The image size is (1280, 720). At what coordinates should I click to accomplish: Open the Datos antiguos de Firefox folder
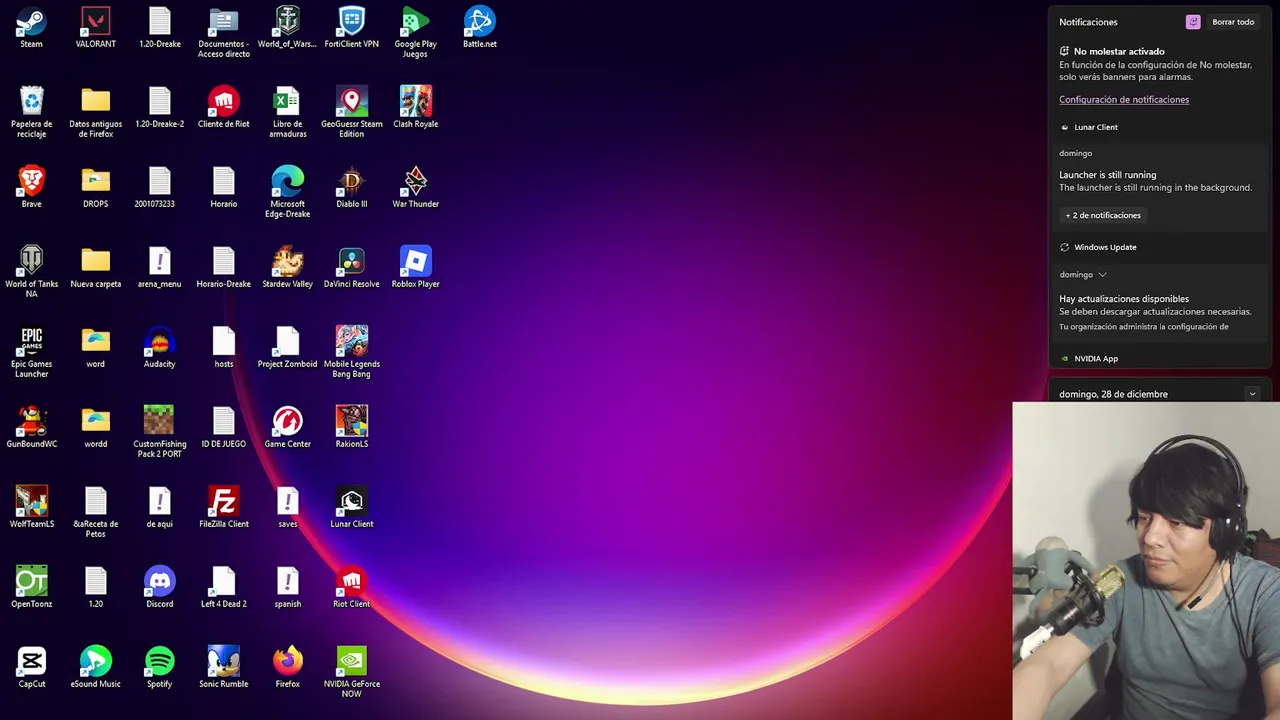click(95, 112)
